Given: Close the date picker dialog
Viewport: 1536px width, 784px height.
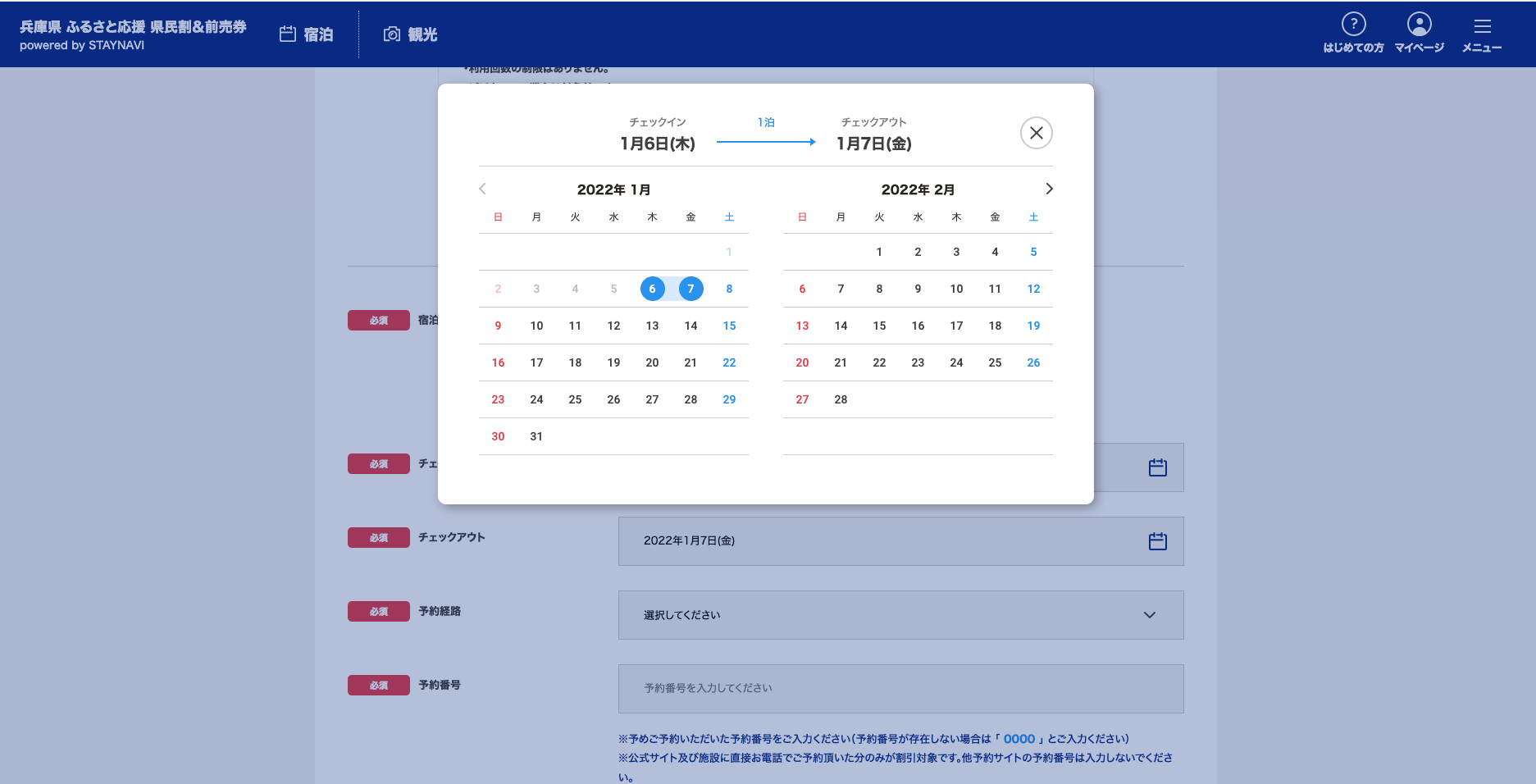Looking at the screenshot, I should pos(1036,133).
